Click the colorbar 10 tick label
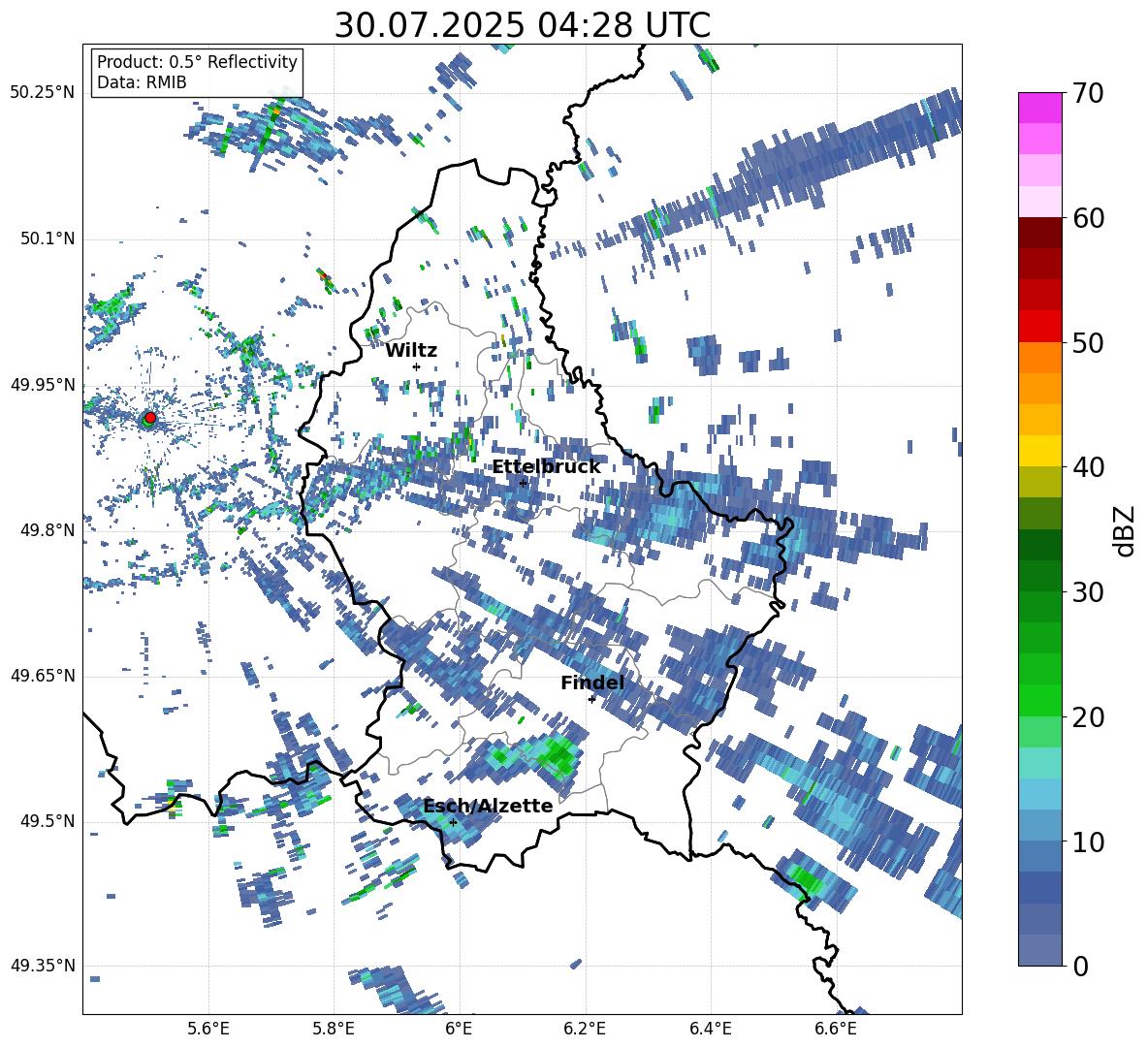1148x1048 pixels. pyautogui.click(x=1087, y=842)
